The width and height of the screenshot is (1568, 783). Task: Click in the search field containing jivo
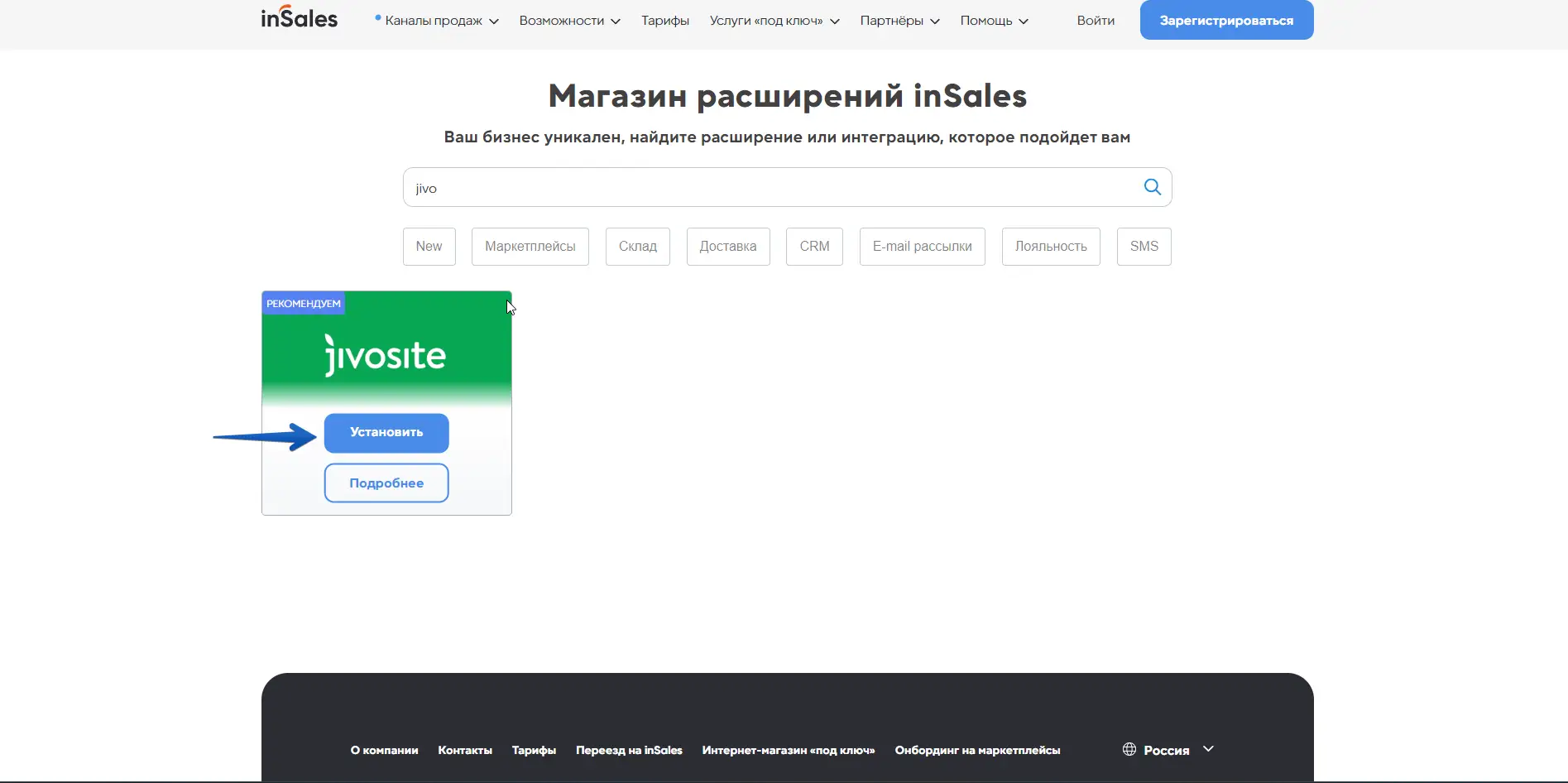point(770,188)
